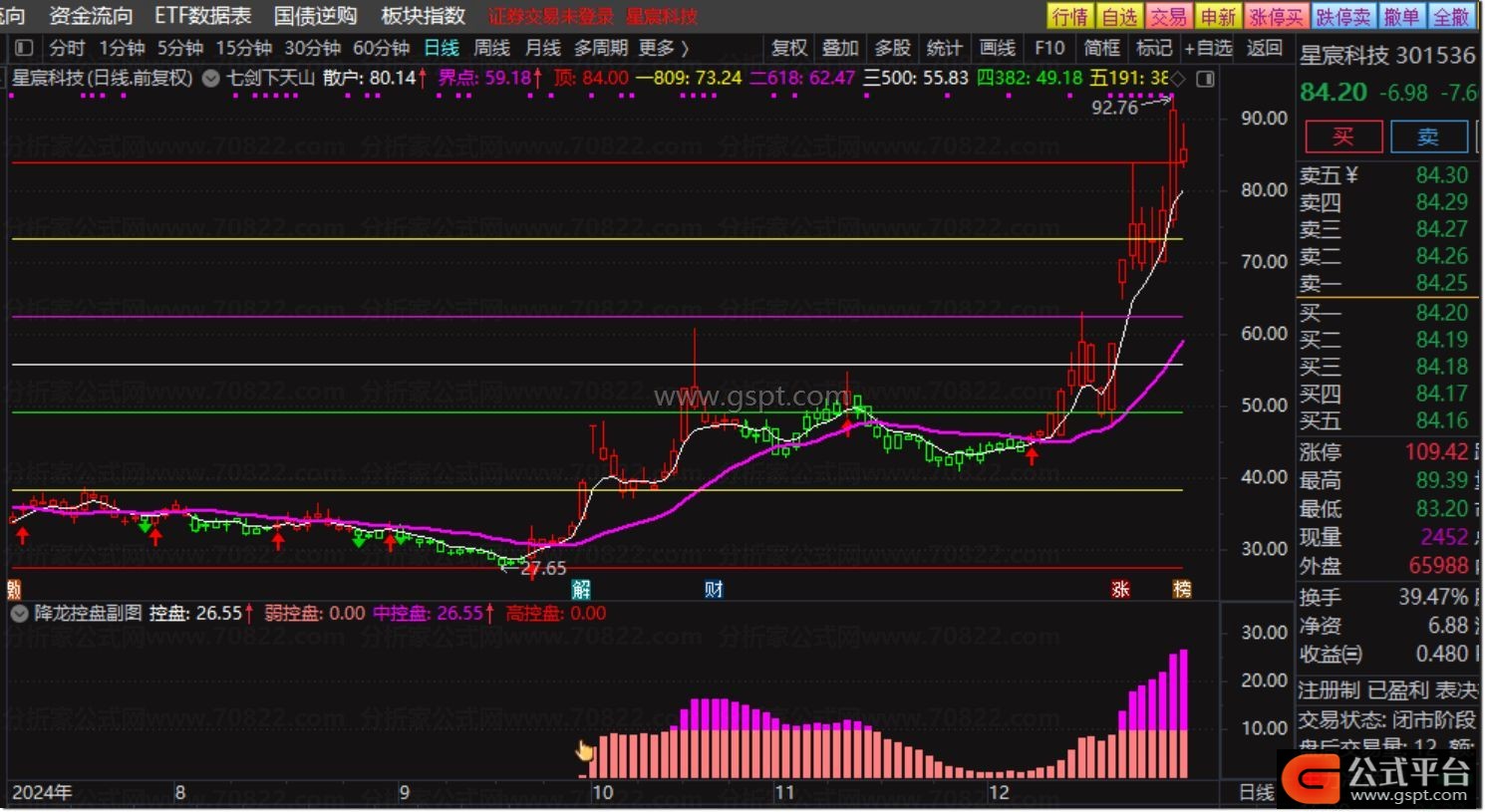Click the 27.65 low price label
Viewport: 1486px width, 812px height.
[543, 569]
